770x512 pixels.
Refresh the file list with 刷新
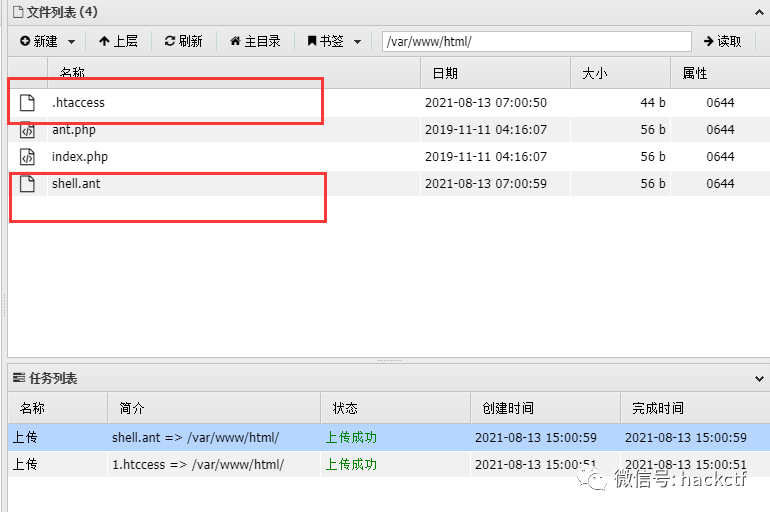pyautogui.click(x=184, y=41)
